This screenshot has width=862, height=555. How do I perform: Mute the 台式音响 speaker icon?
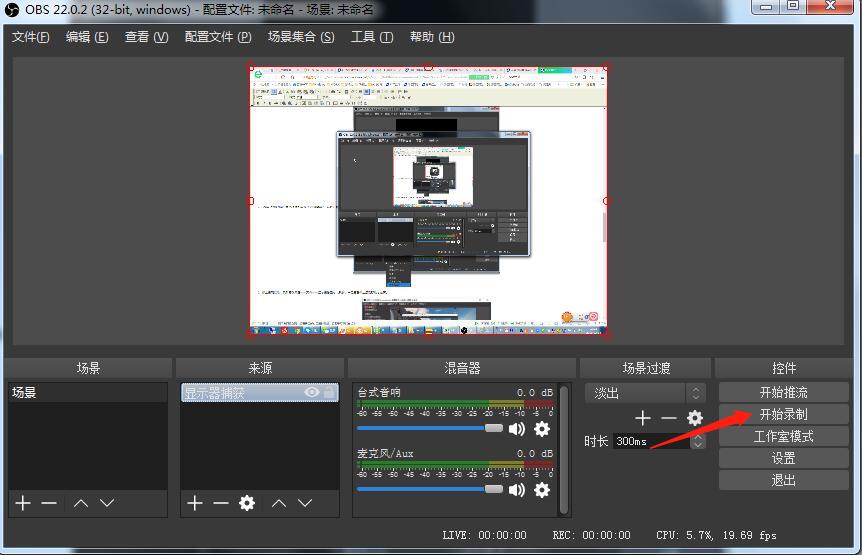tap(517, 428)
